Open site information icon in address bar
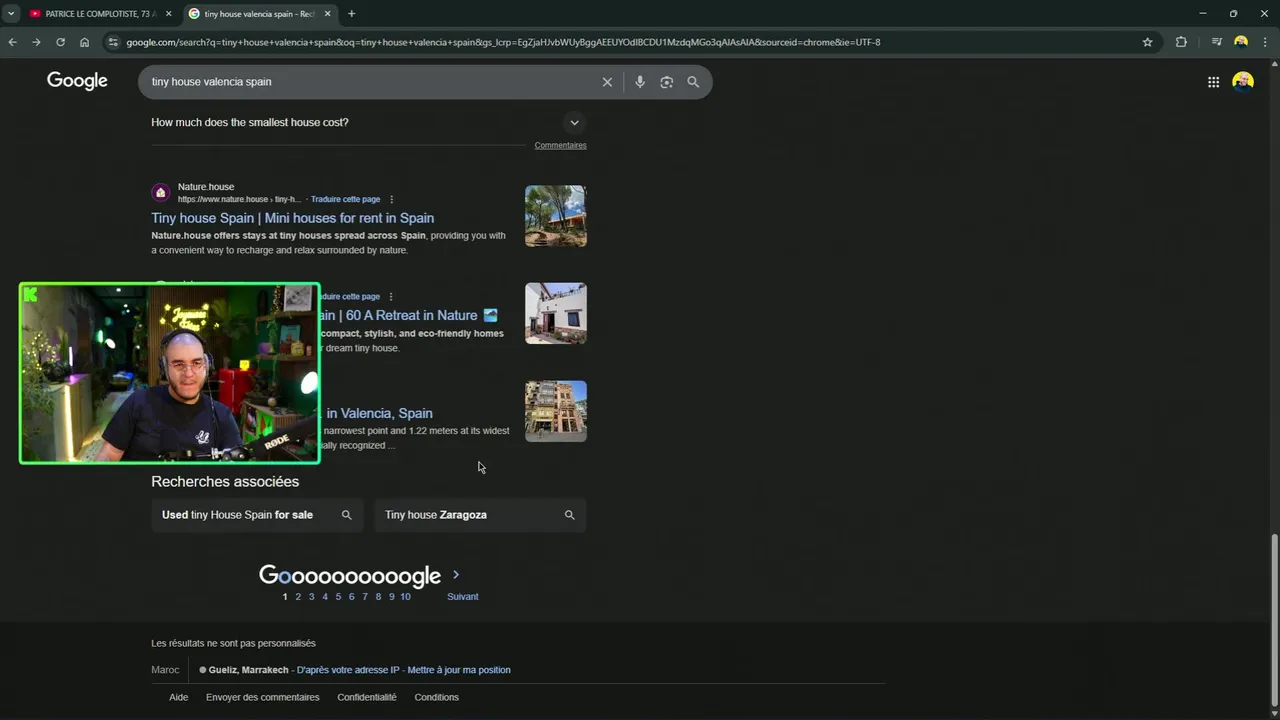This screenshot has height=720, width=1280. point(113,42)
